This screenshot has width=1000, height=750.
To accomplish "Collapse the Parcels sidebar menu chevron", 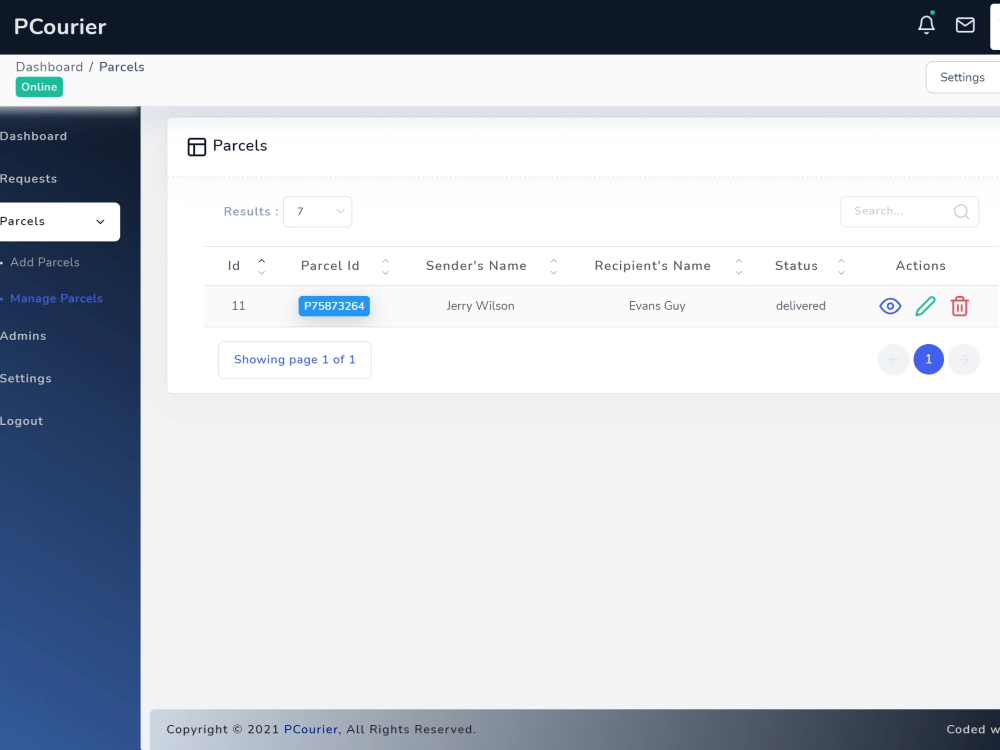I will pos(100,222).
